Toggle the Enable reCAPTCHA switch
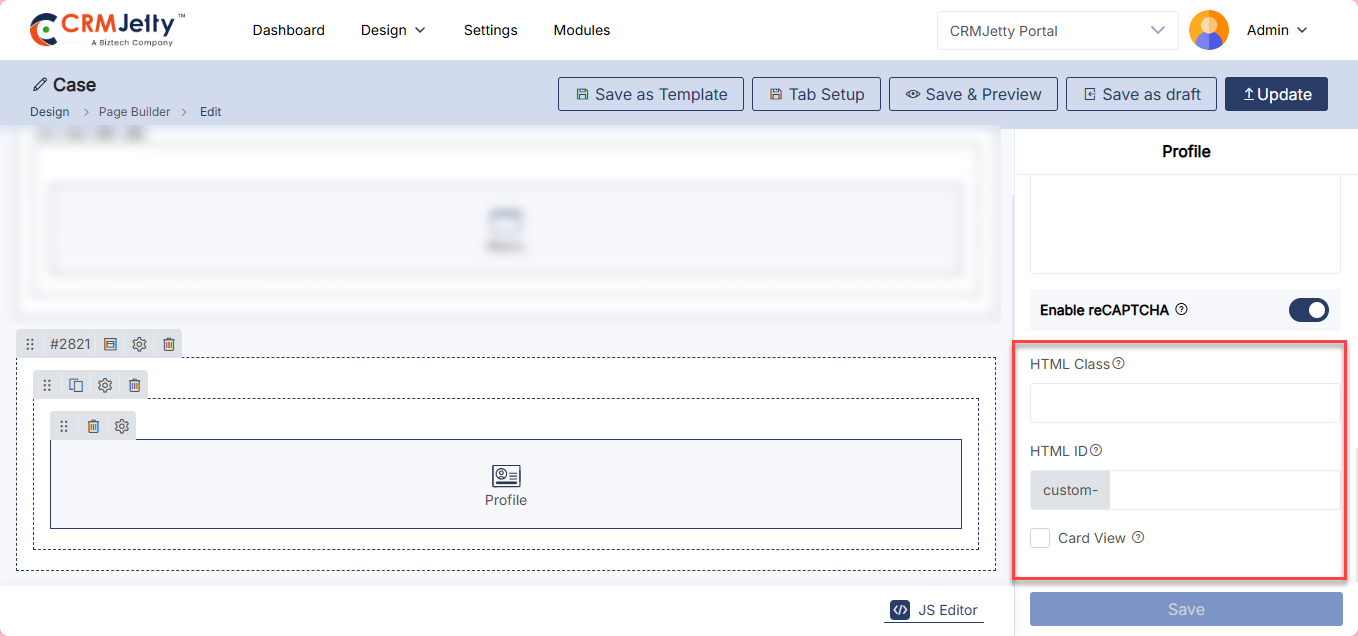Screen dimensions: 1358x636 click(1308, 310)
